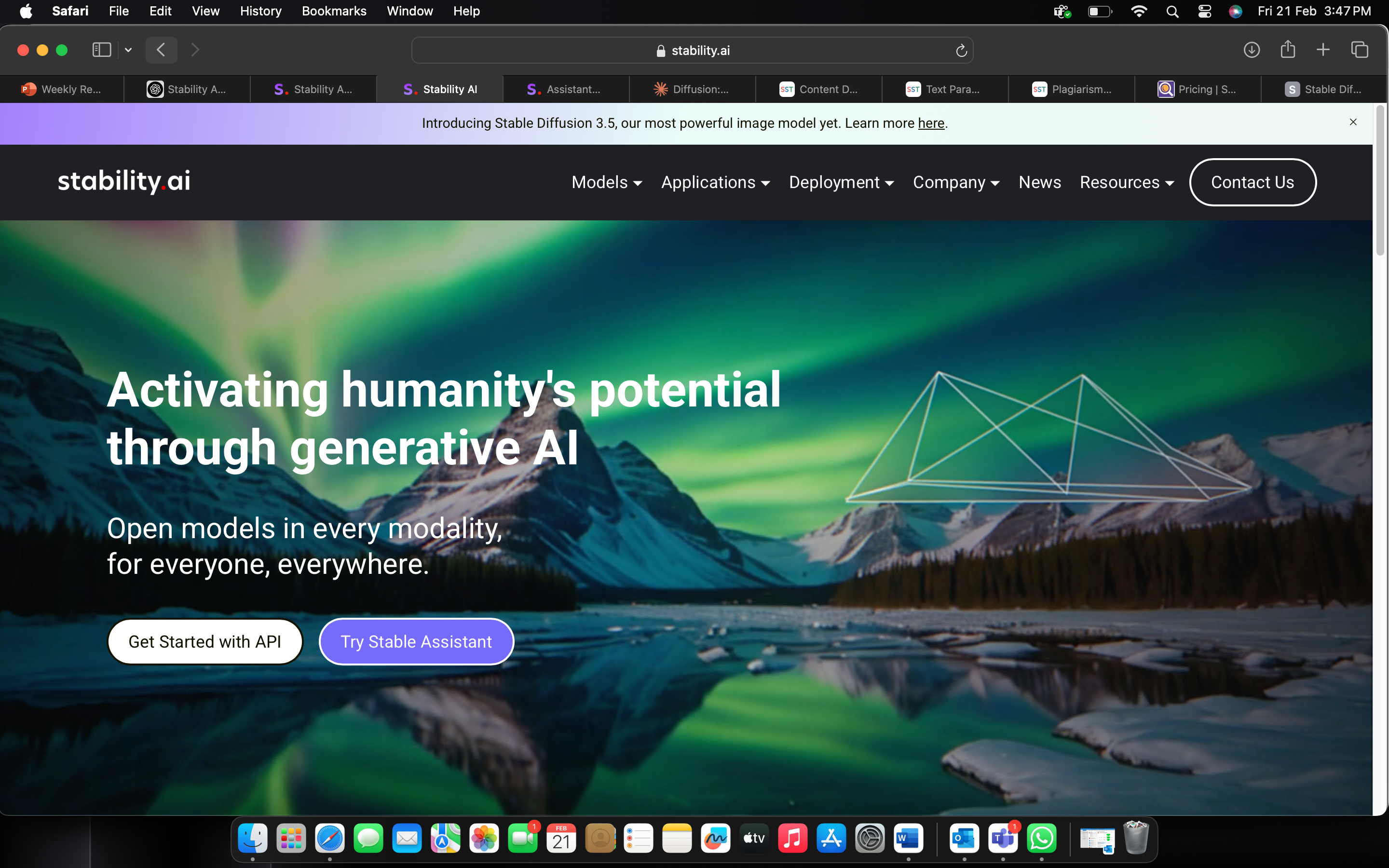Open Microsoft Outlook from the Dock
1389x868 pixels.
tap(964, 839)
